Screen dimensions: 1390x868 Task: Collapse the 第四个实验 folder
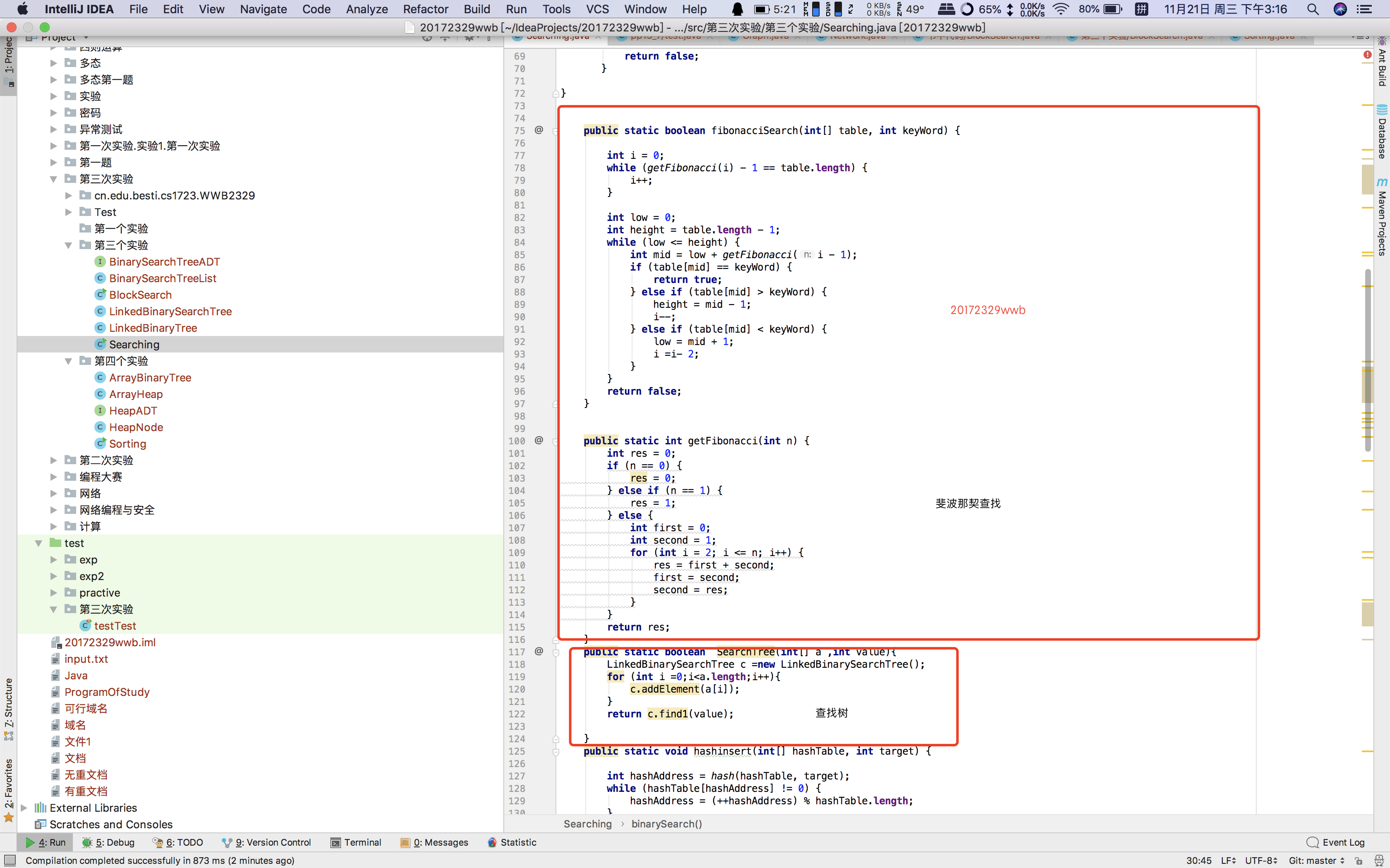pyautogui.click(x=68, y=361)
